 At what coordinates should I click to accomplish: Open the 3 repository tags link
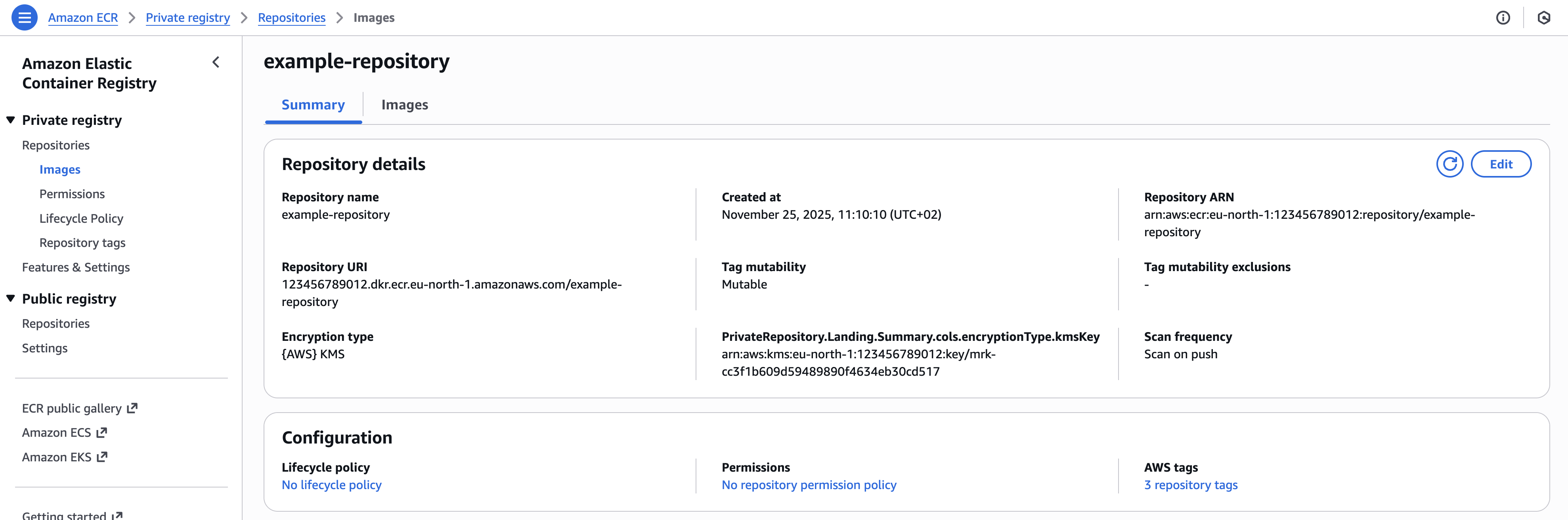click(1190, 485)
